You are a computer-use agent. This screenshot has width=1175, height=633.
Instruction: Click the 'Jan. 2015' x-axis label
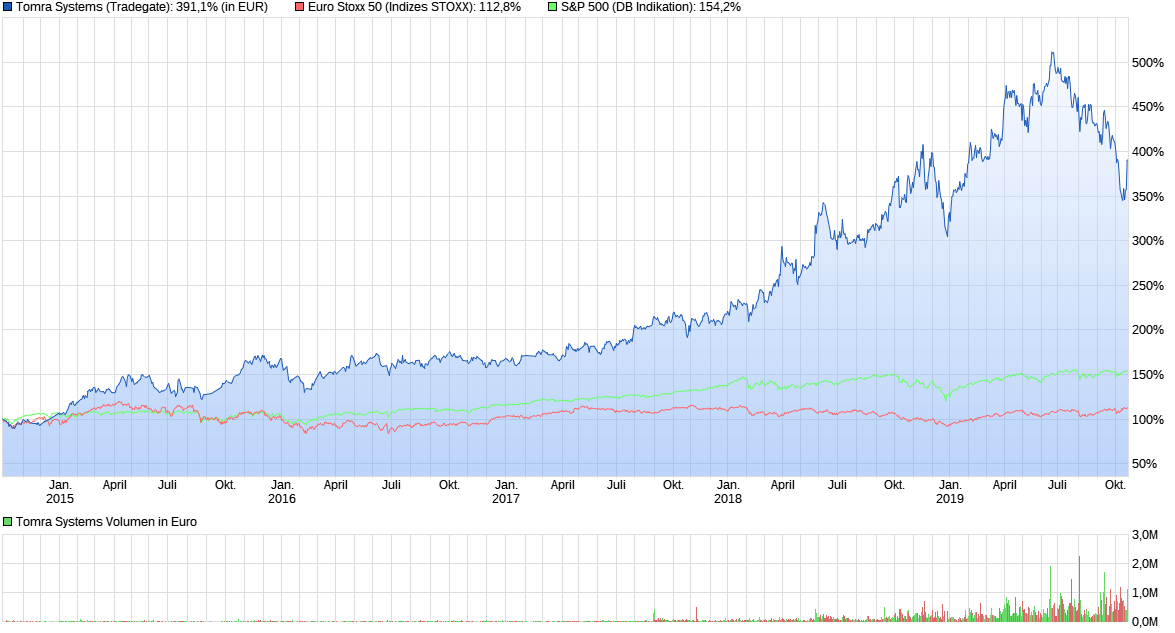coord(60,491)
